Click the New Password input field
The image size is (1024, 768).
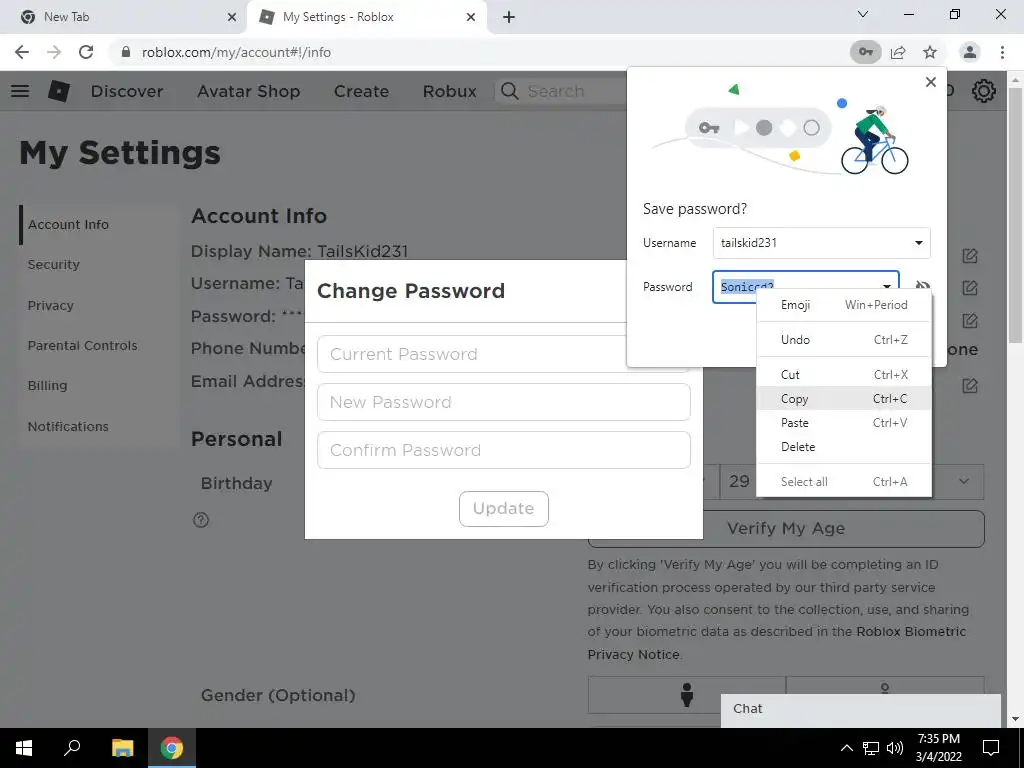point(504,402)
